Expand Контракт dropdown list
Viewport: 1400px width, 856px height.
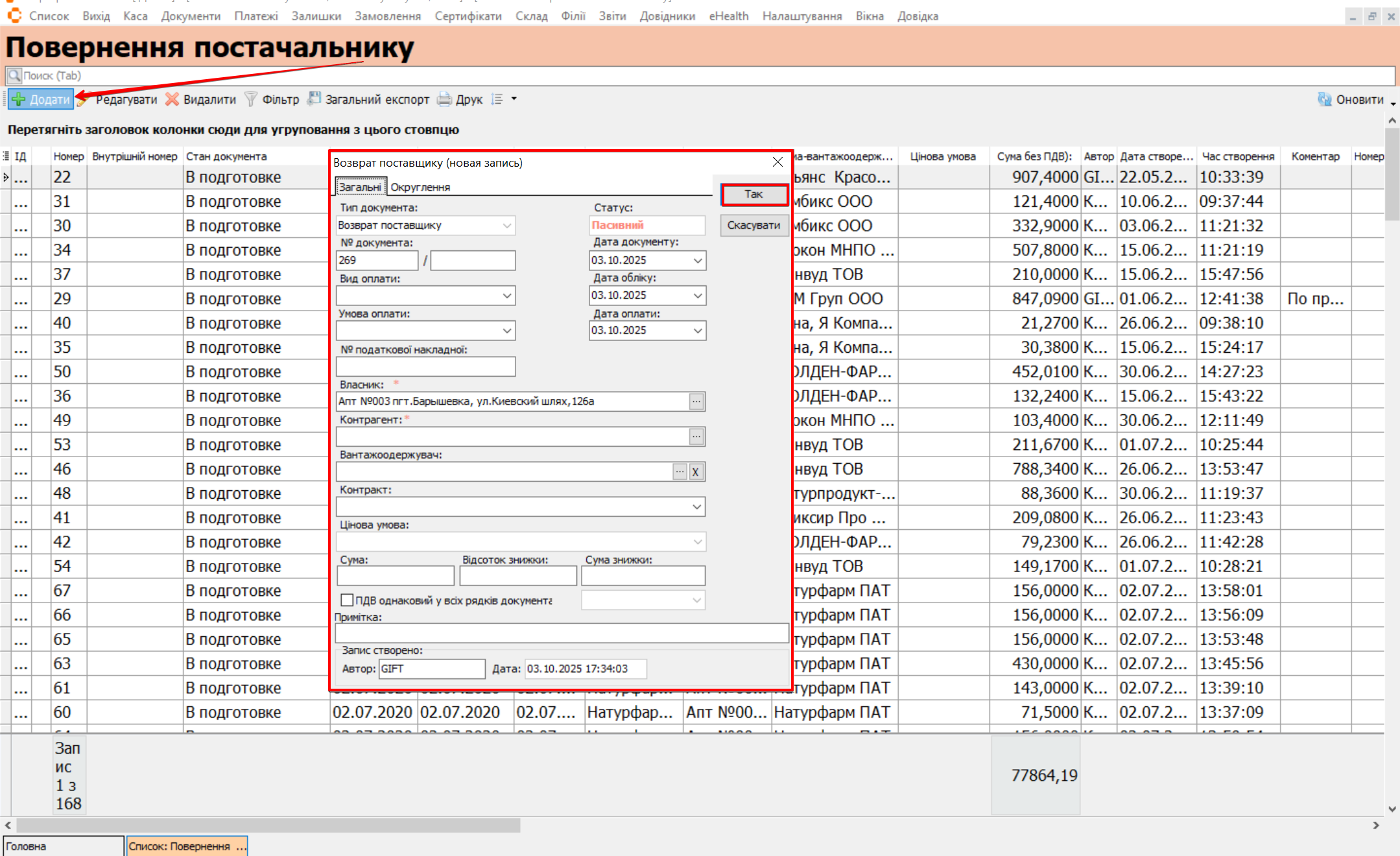(696, 506)
